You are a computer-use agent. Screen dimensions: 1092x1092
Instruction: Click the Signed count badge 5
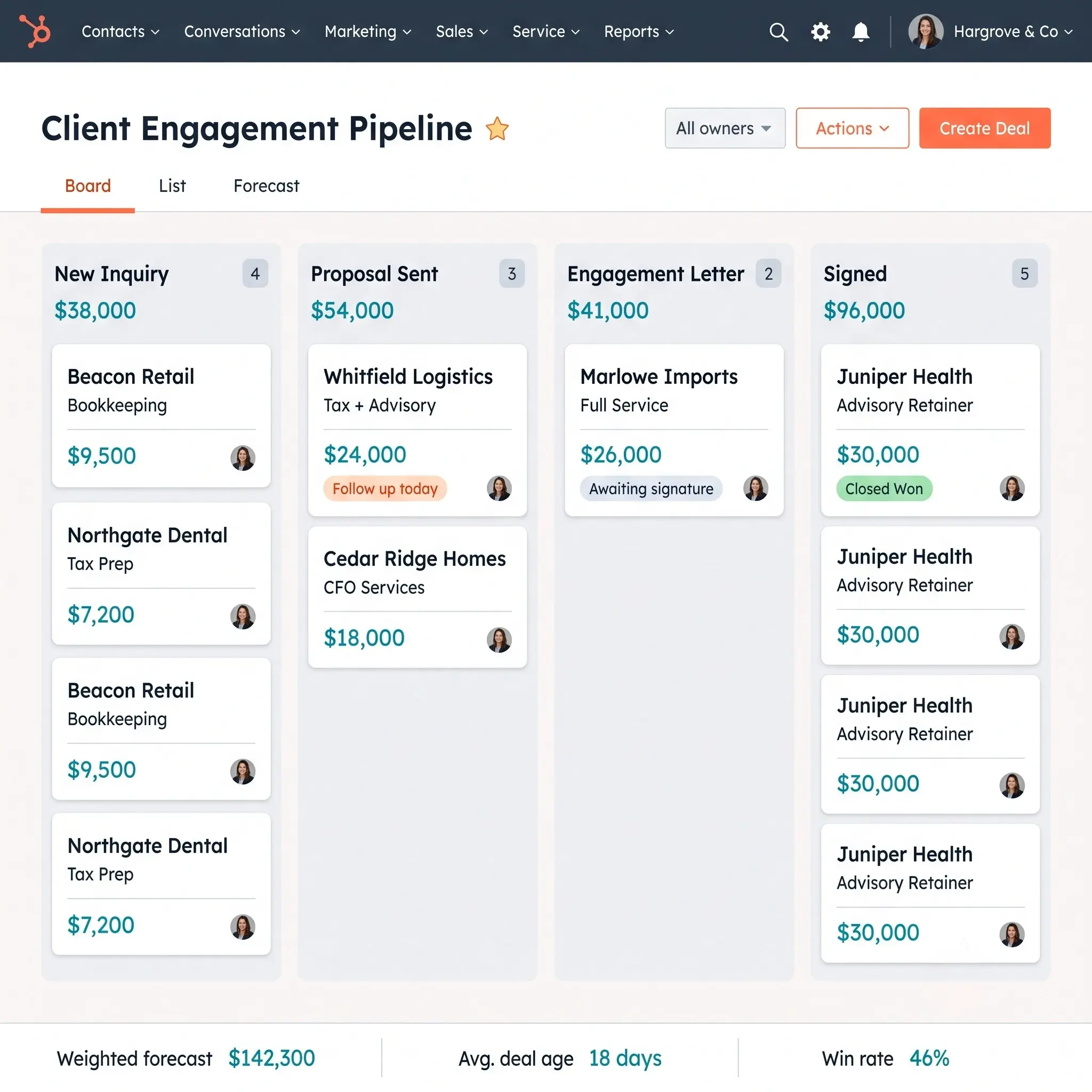coord(1024,274)
